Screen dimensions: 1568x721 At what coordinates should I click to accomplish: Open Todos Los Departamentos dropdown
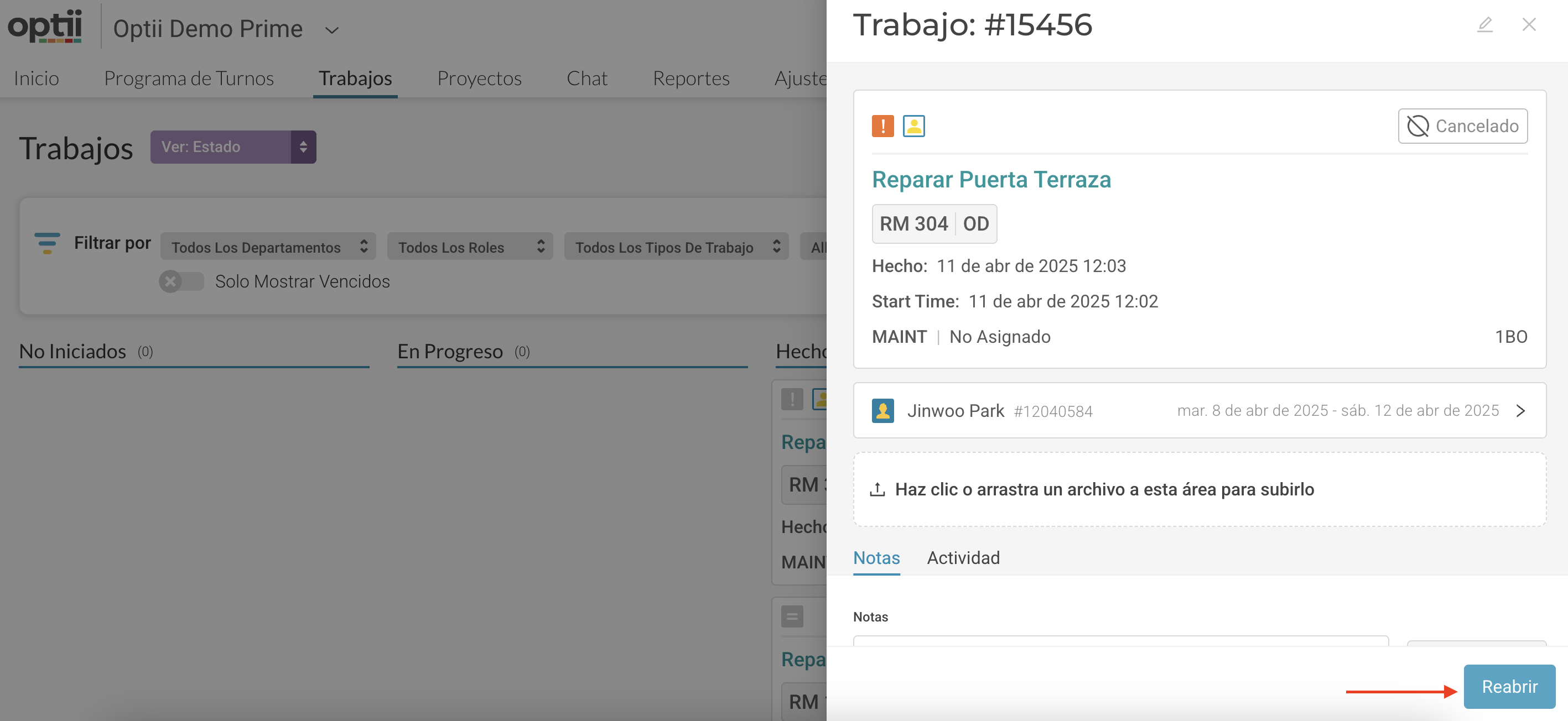click(268, 247)
